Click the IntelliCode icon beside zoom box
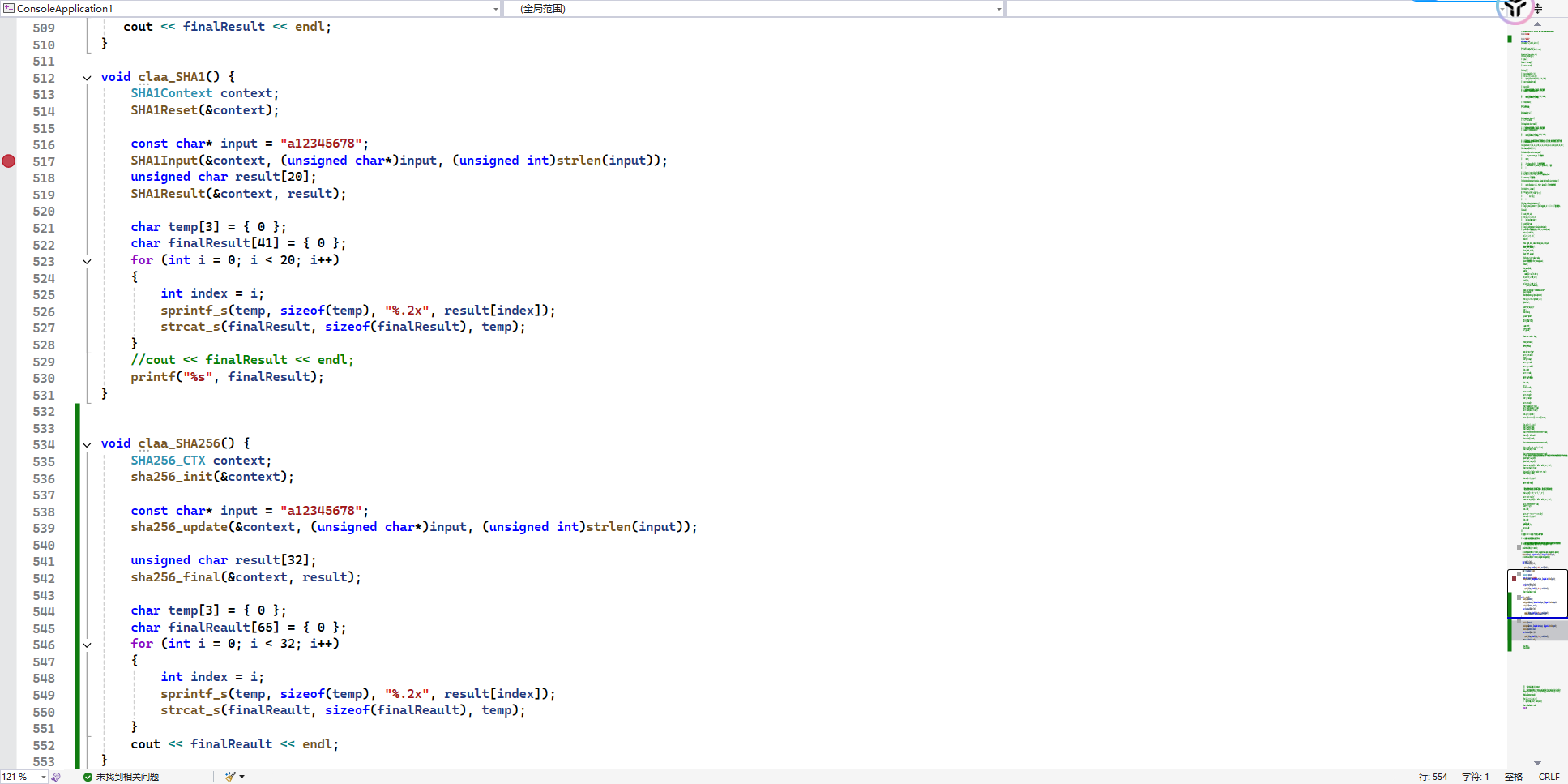1568x784 pixels. [56, 777]
